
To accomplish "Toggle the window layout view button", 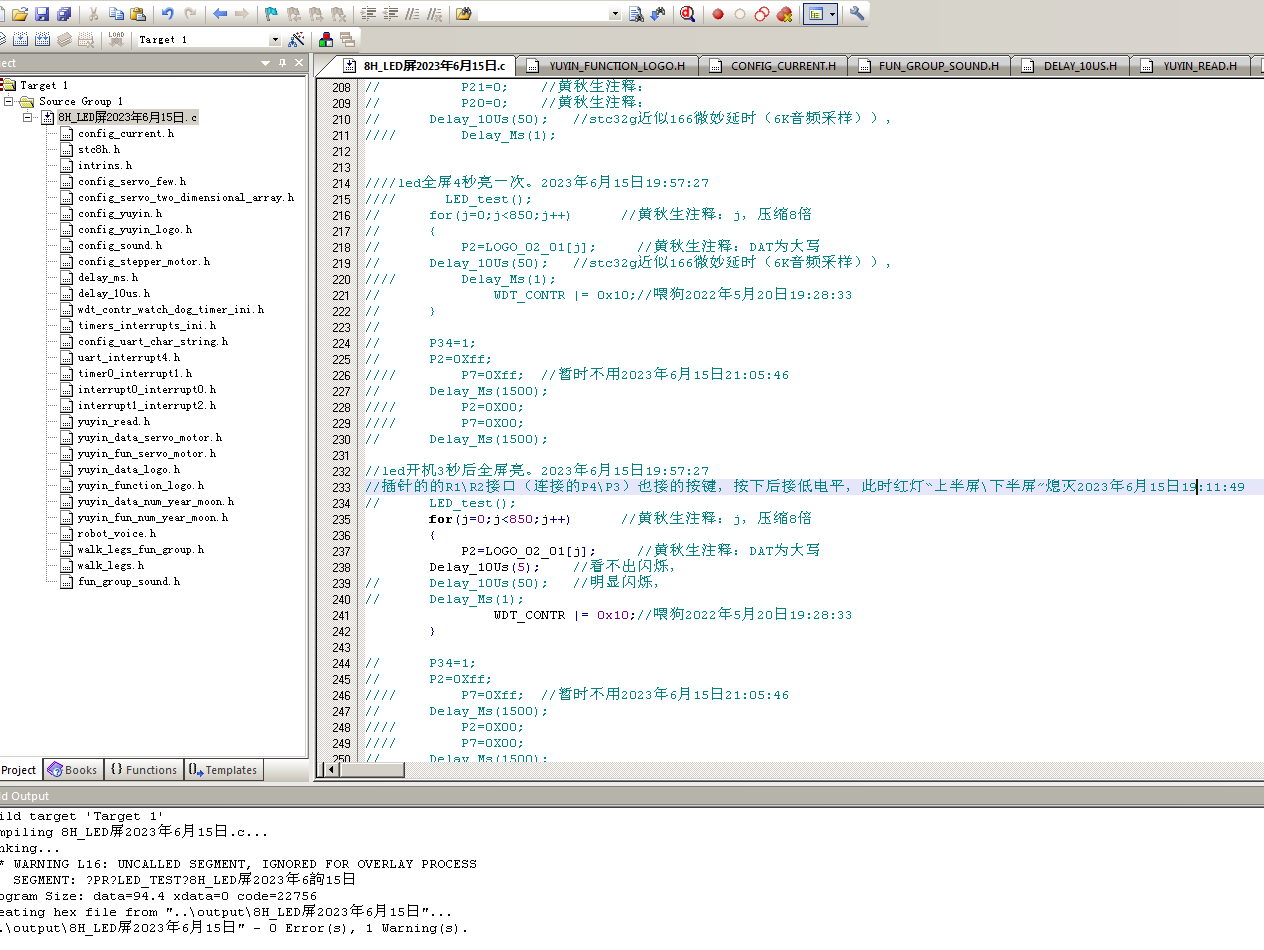I will [x=815, y=14].
